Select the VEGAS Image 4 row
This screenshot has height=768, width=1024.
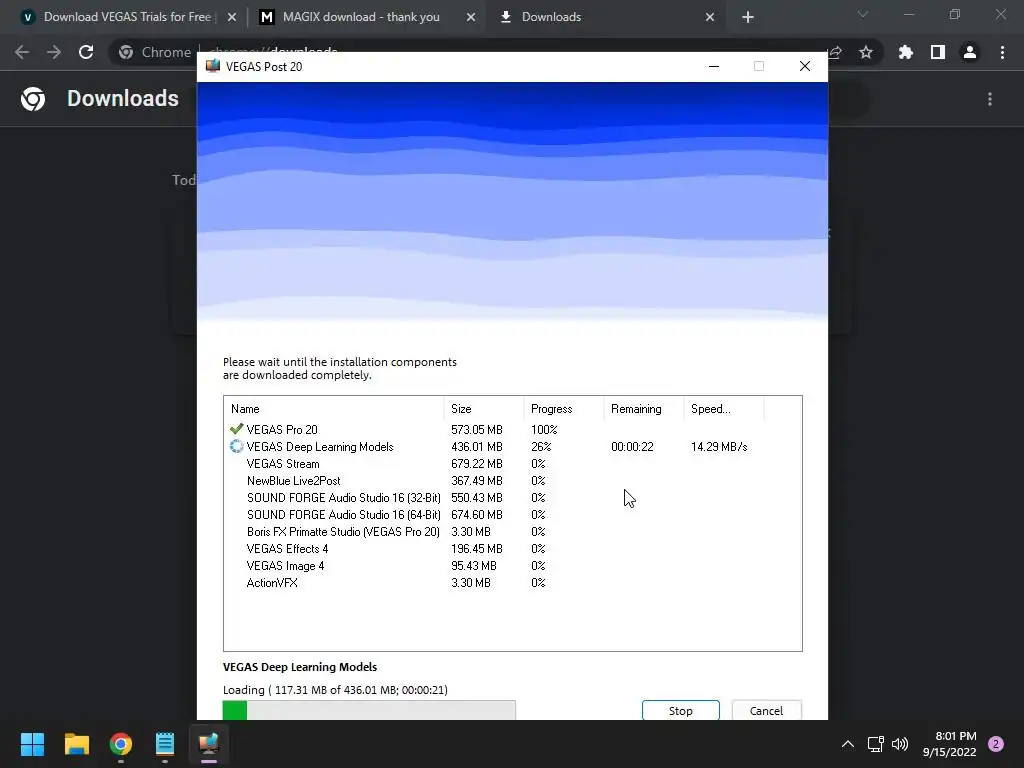point(512,566)
